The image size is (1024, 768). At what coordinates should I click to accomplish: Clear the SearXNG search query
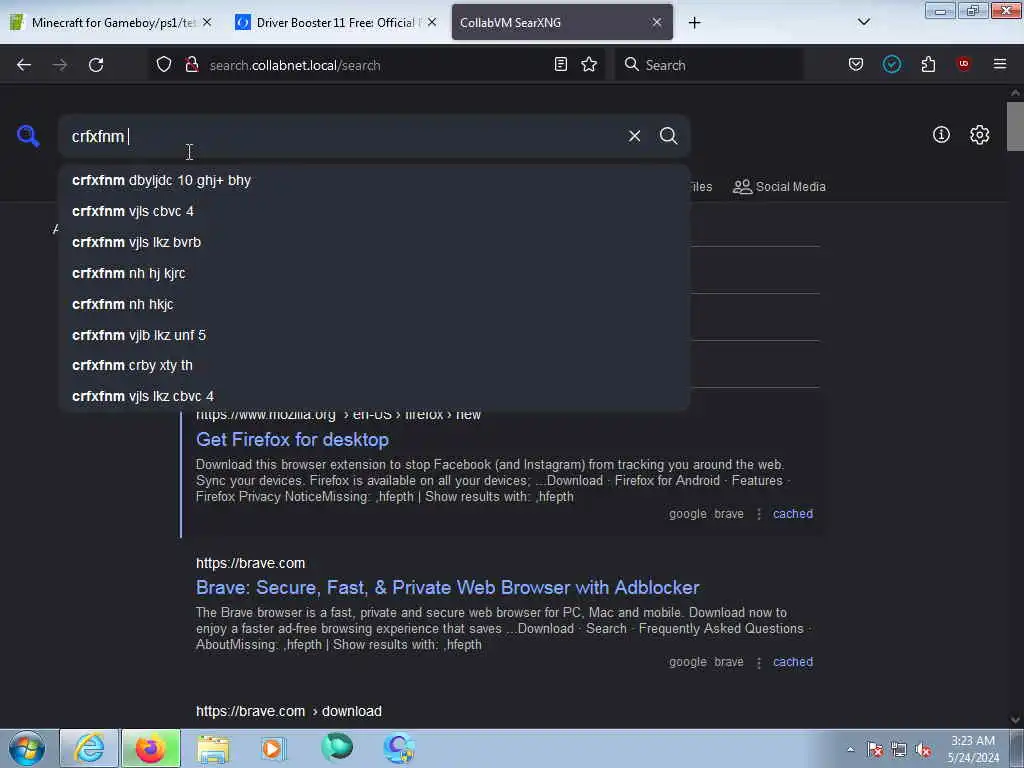[x=634, y=136]
